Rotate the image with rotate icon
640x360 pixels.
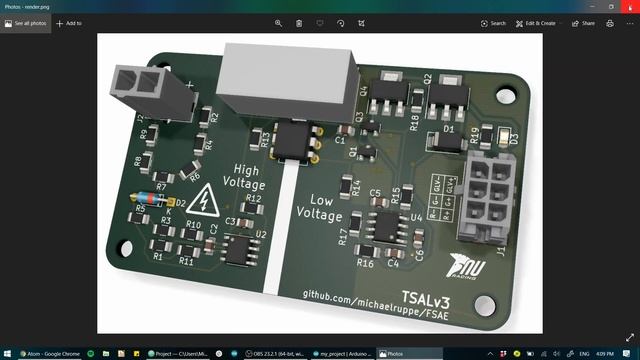point(340,23)
